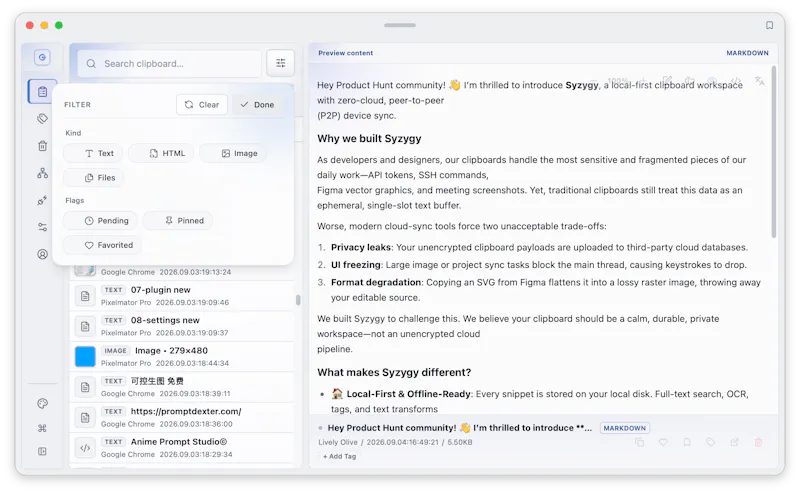Toggle the HTML kind filter
800x493 pixels.
(161, 153)
